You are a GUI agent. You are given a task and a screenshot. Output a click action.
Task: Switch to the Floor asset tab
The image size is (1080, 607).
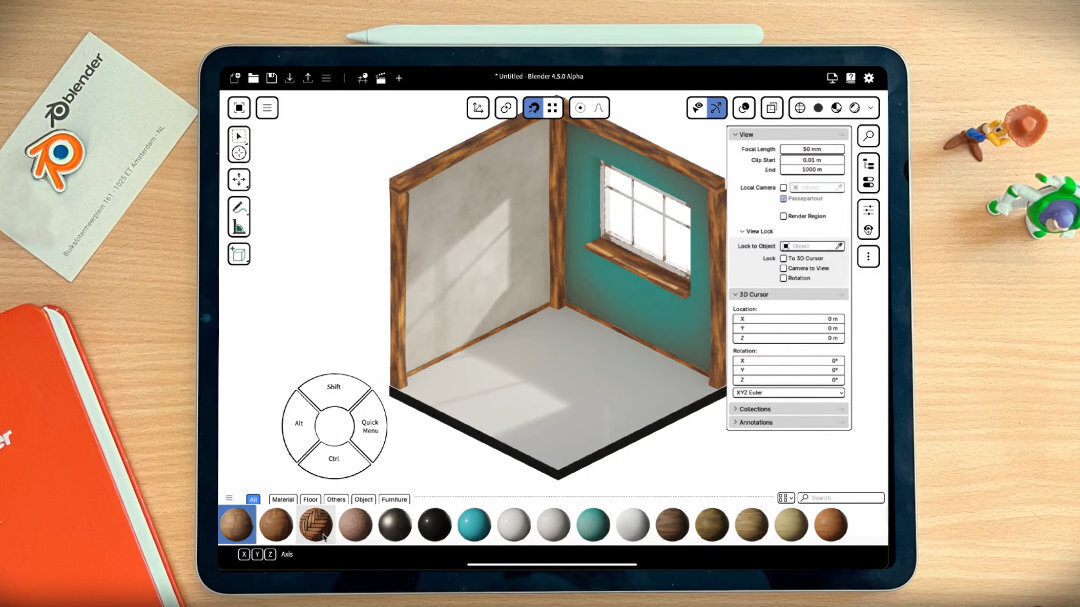tap(311, 499)
